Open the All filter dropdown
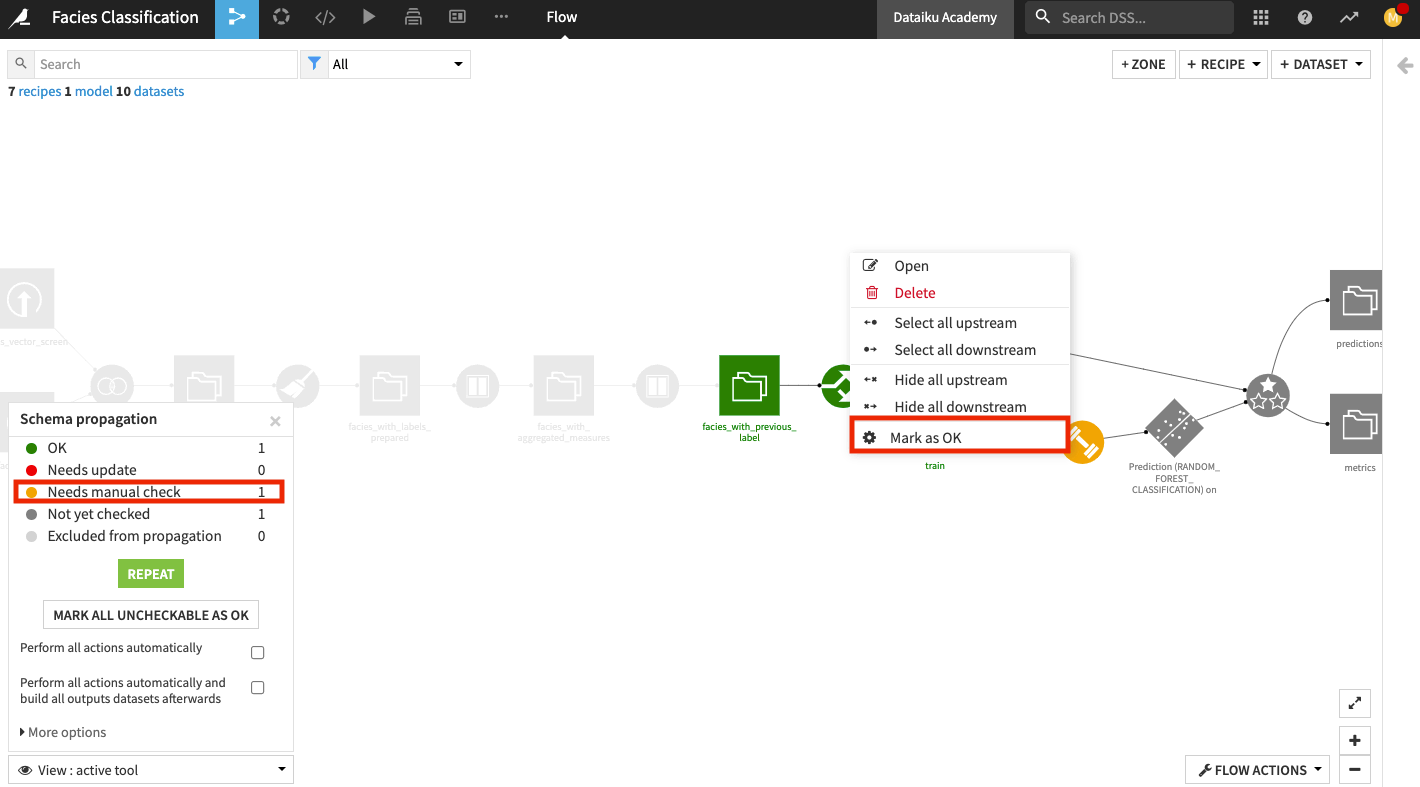Image resolution: width=1420 pixels, height=787 pixels. coord(385,64)
